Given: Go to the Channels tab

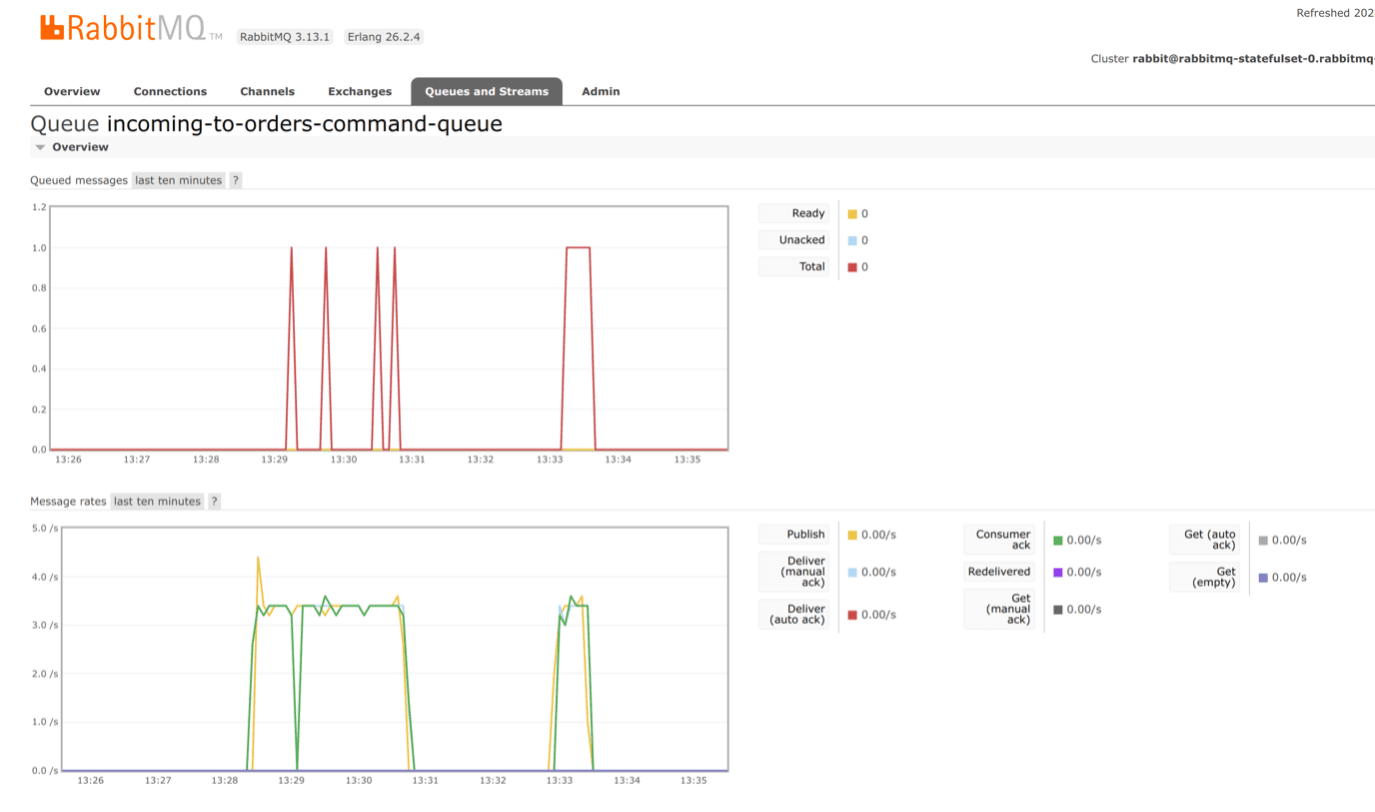Looking at the screenshot, I should coord(267,91).
